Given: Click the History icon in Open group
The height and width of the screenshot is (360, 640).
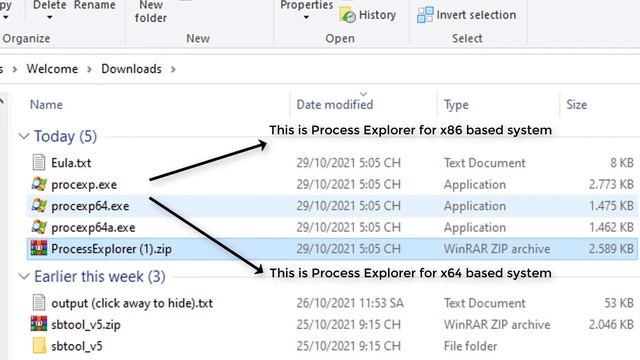Looking at the screenshot, I should 347,15.
